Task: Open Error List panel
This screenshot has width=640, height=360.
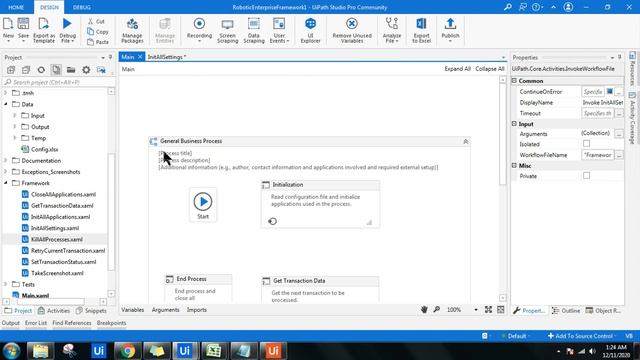Action: [36, 323]
